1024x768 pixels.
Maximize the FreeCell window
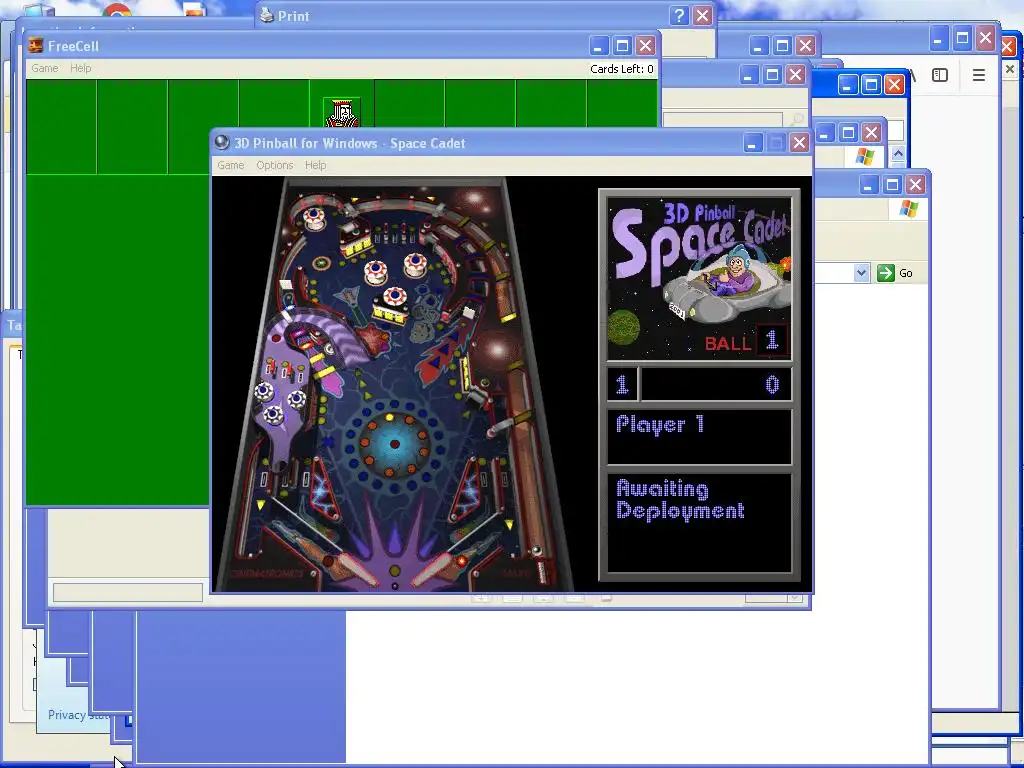(x=622, y=46)
